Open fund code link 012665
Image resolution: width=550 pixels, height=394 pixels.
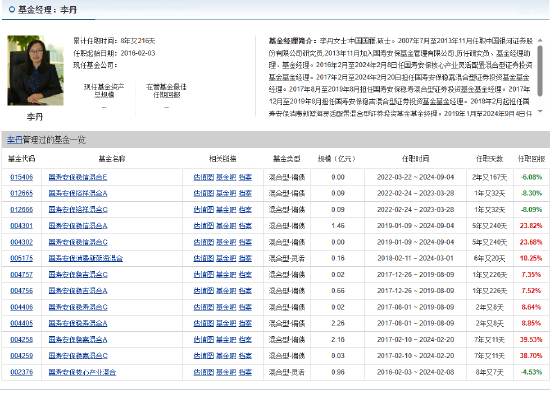tap(21, 193)
